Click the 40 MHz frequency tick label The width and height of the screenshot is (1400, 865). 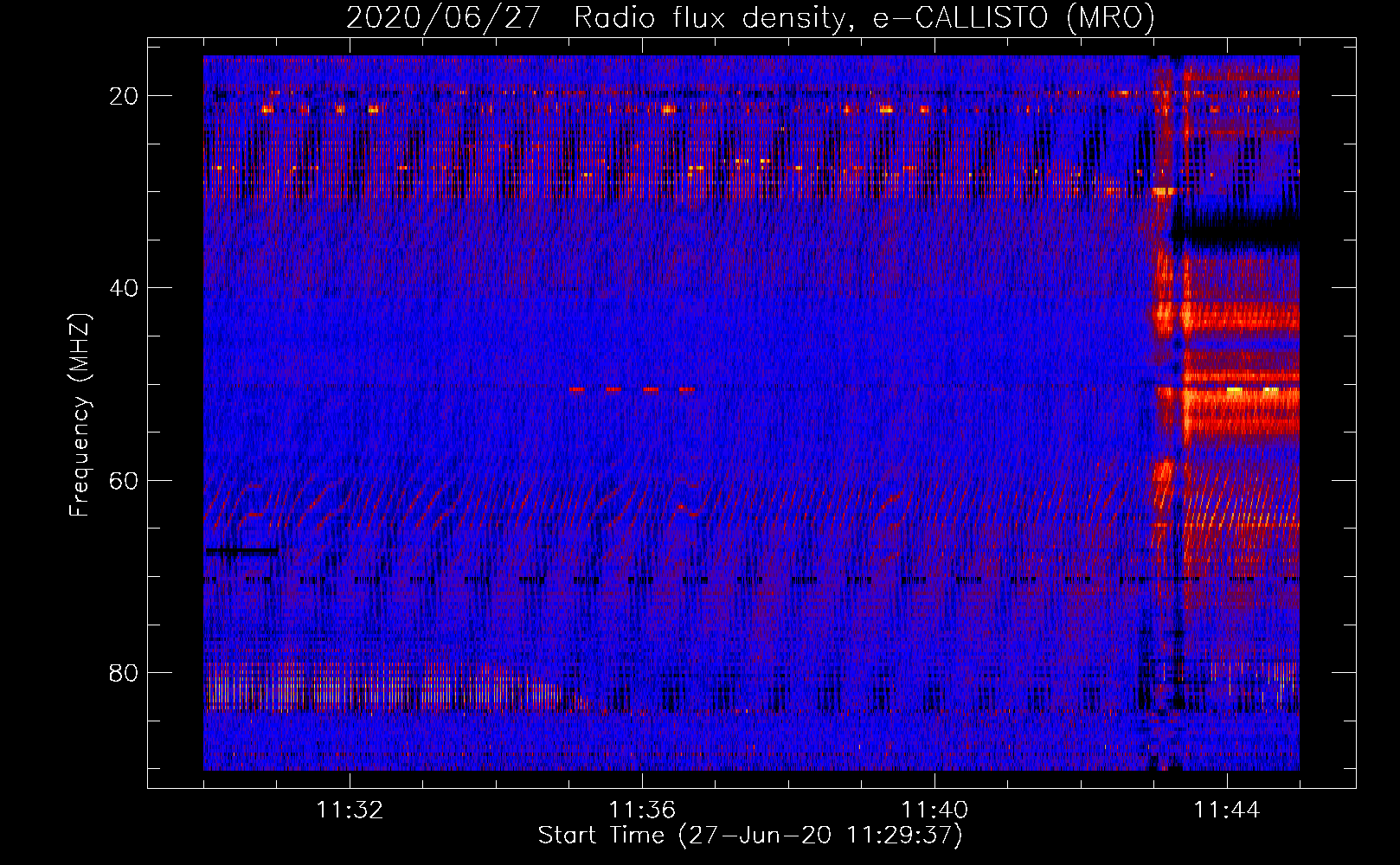pos(125,288)
